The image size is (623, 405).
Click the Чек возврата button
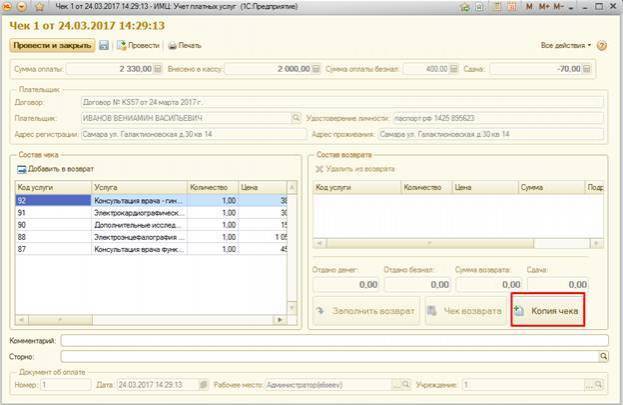click(x=465, y=311)
